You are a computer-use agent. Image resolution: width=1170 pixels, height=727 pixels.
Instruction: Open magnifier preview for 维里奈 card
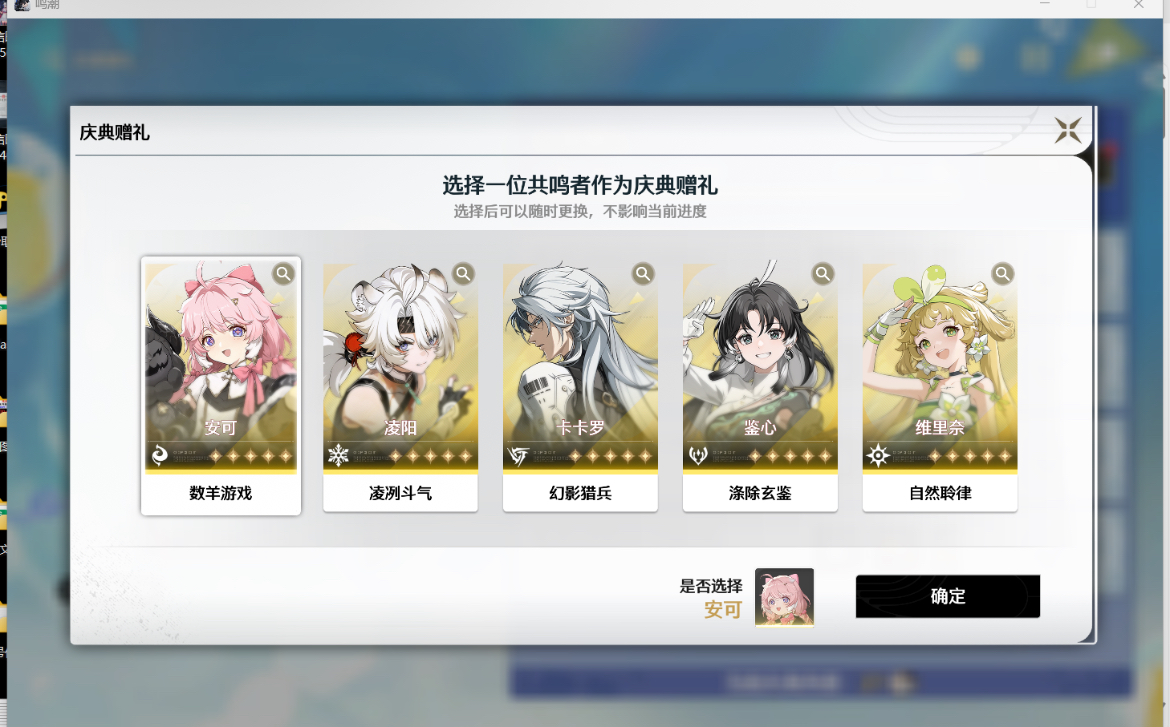pyautogui.click(x=1003, y=274)
